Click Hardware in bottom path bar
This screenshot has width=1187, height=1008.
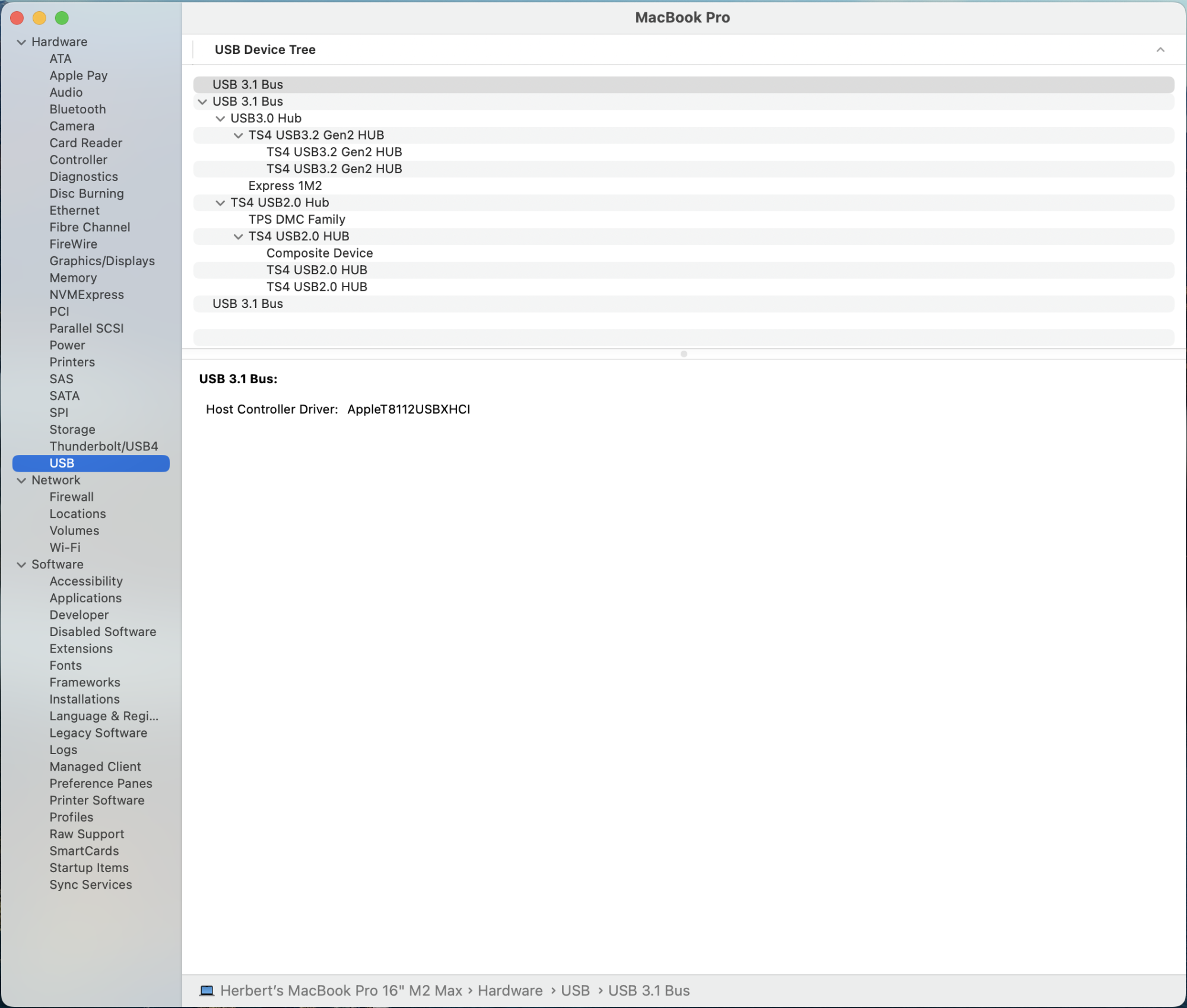point(510,990)
